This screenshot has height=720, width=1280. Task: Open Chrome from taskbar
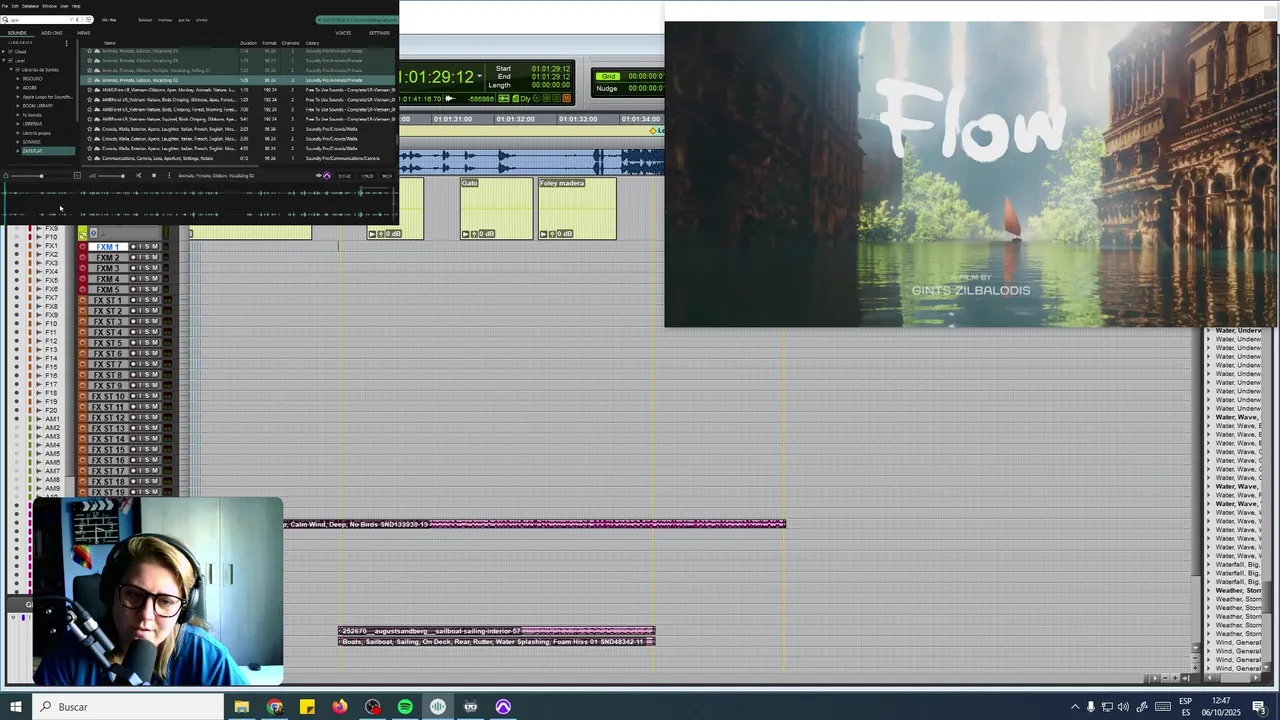coord(275,707)
